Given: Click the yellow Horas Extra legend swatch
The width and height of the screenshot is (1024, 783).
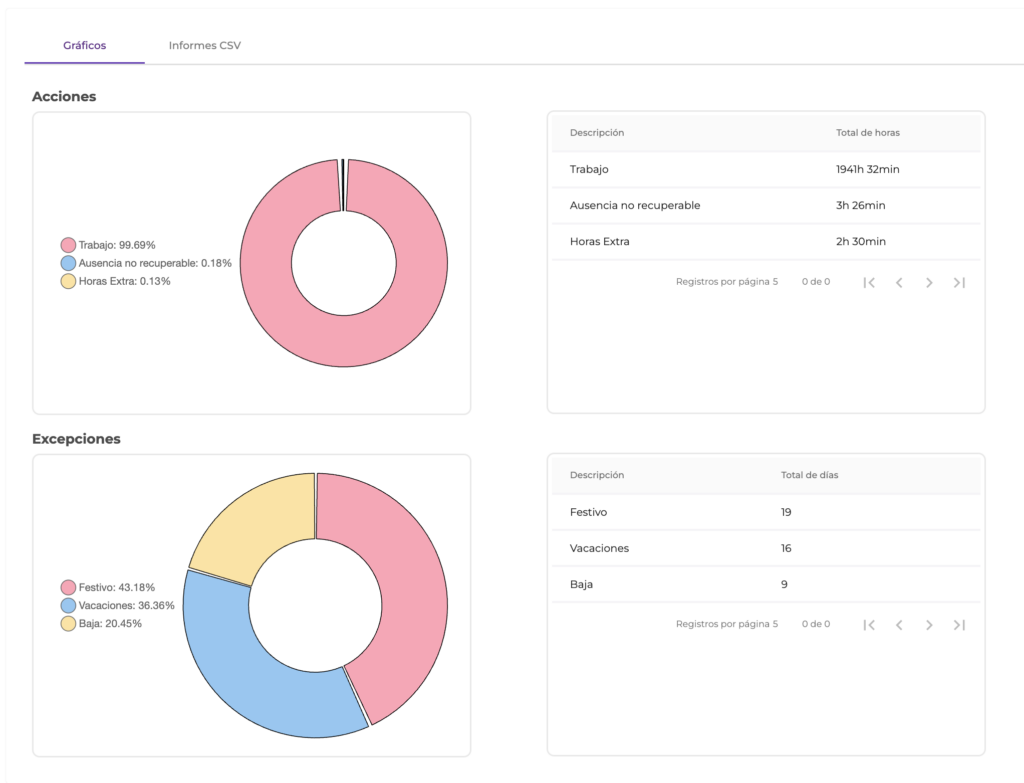Looking at the screenshot, I should pyautogui.click(x=68, y=281).
